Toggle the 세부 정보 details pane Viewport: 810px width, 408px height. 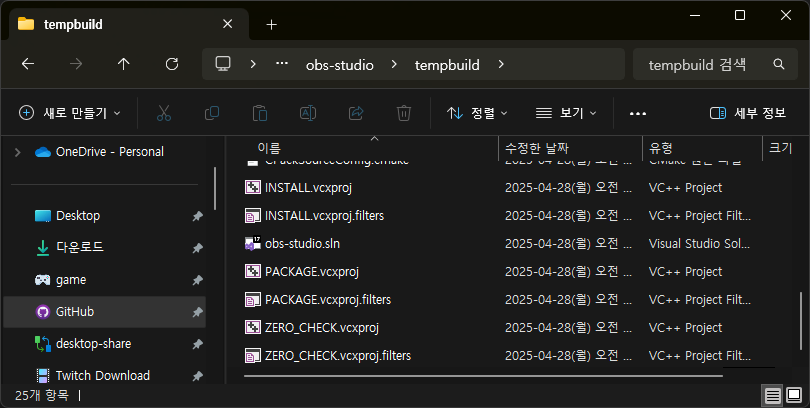[x=748, y=113]
